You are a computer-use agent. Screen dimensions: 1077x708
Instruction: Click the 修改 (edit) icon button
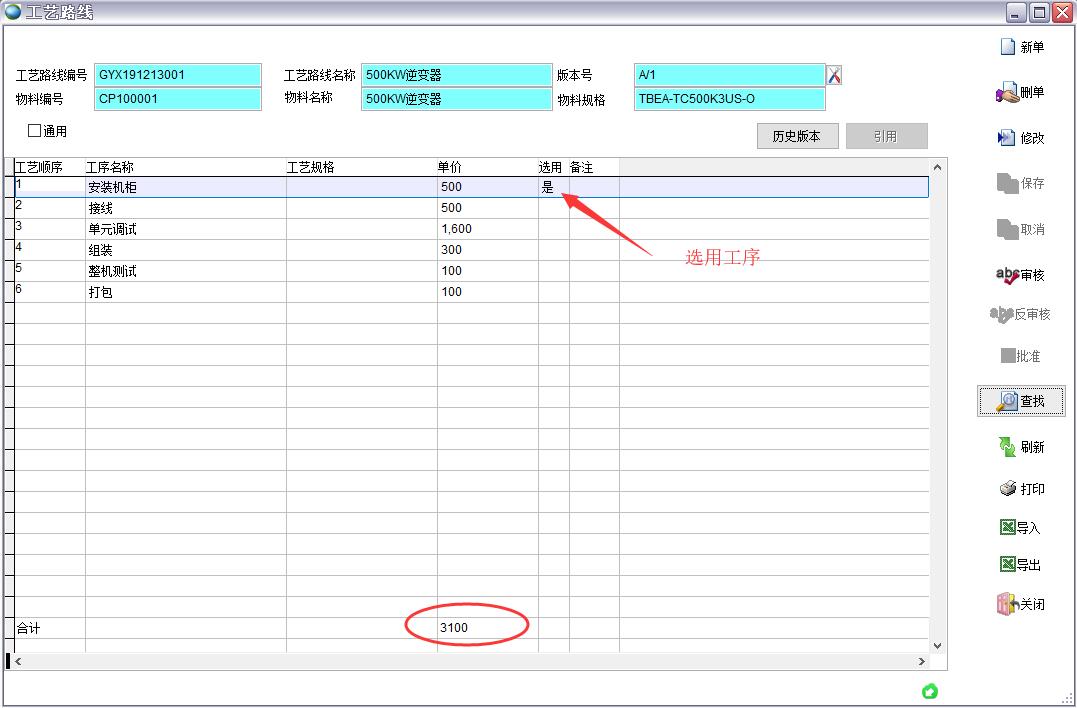[x=1007, y=138]
